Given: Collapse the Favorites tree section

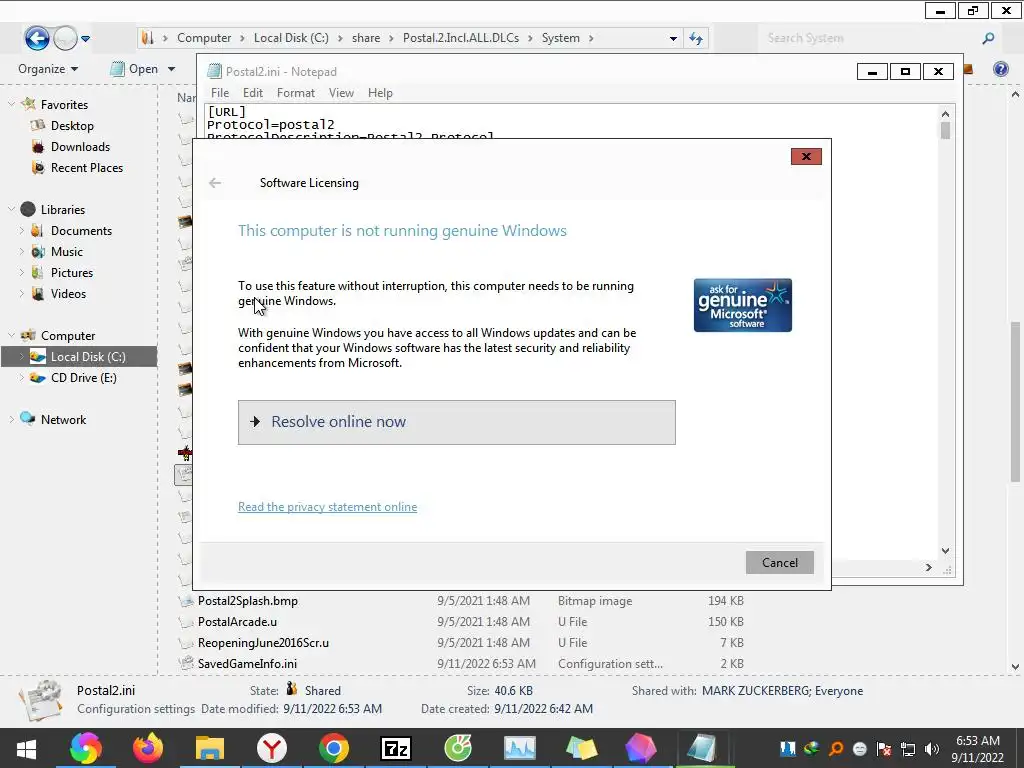Looking at the screenshot, I should point(11,104).
